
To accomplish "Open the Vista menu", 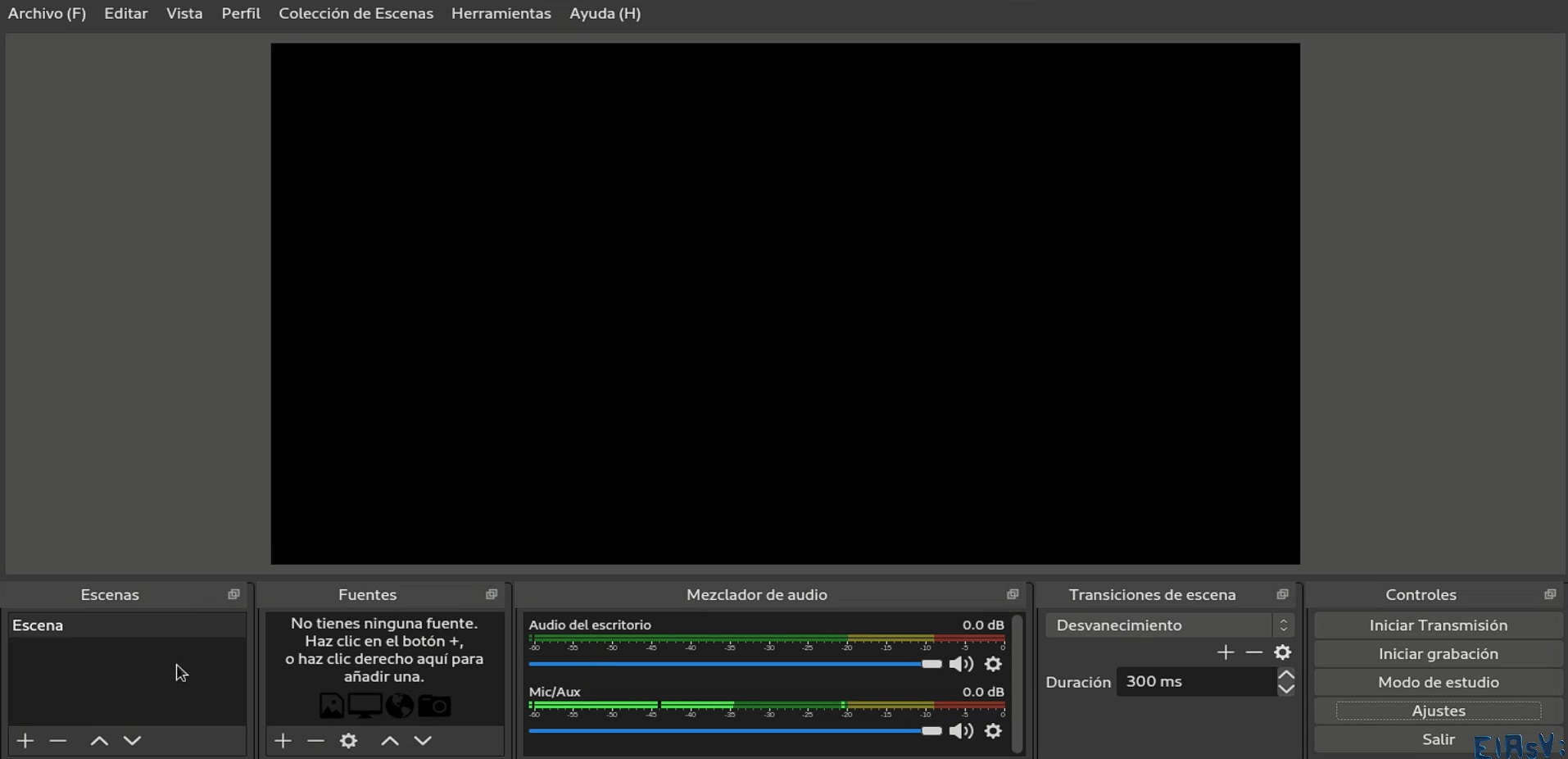I will [184, 14].
